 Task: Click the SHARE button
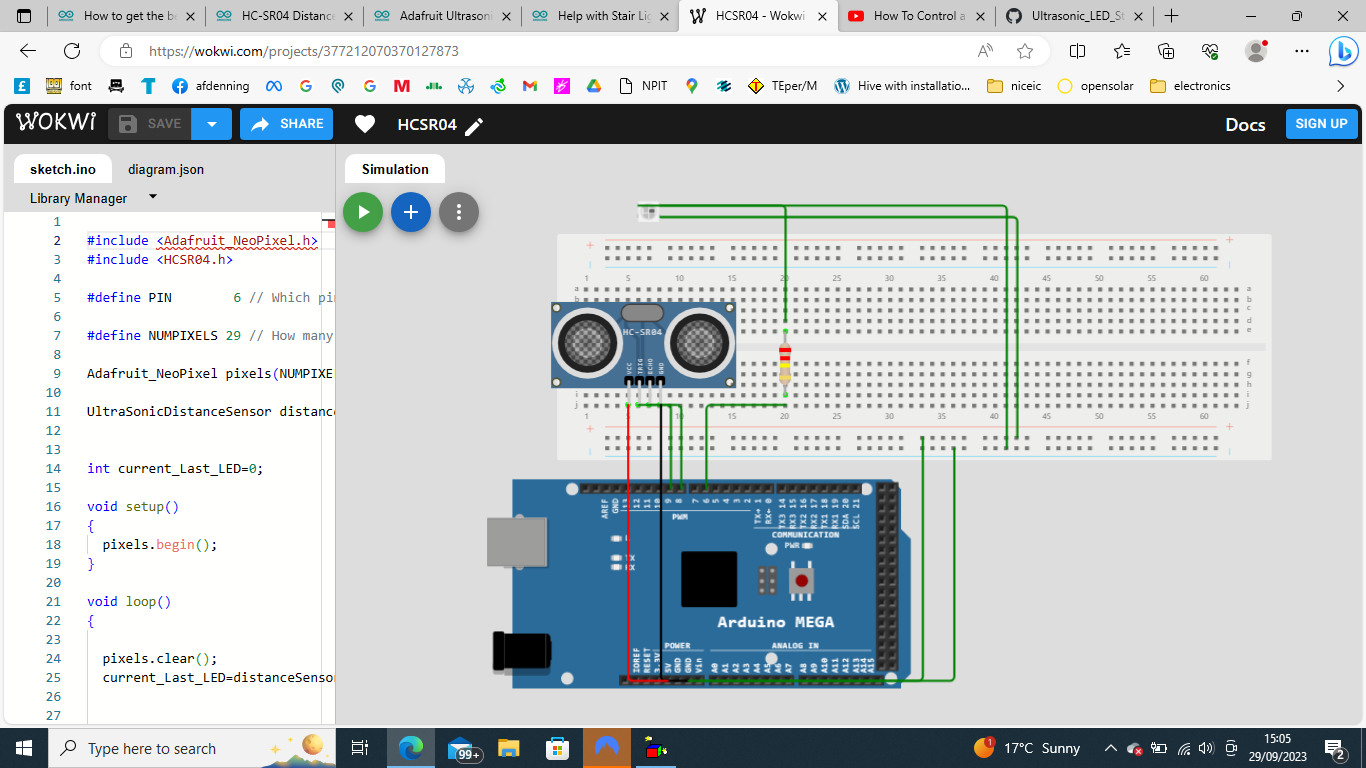point(286,124)
